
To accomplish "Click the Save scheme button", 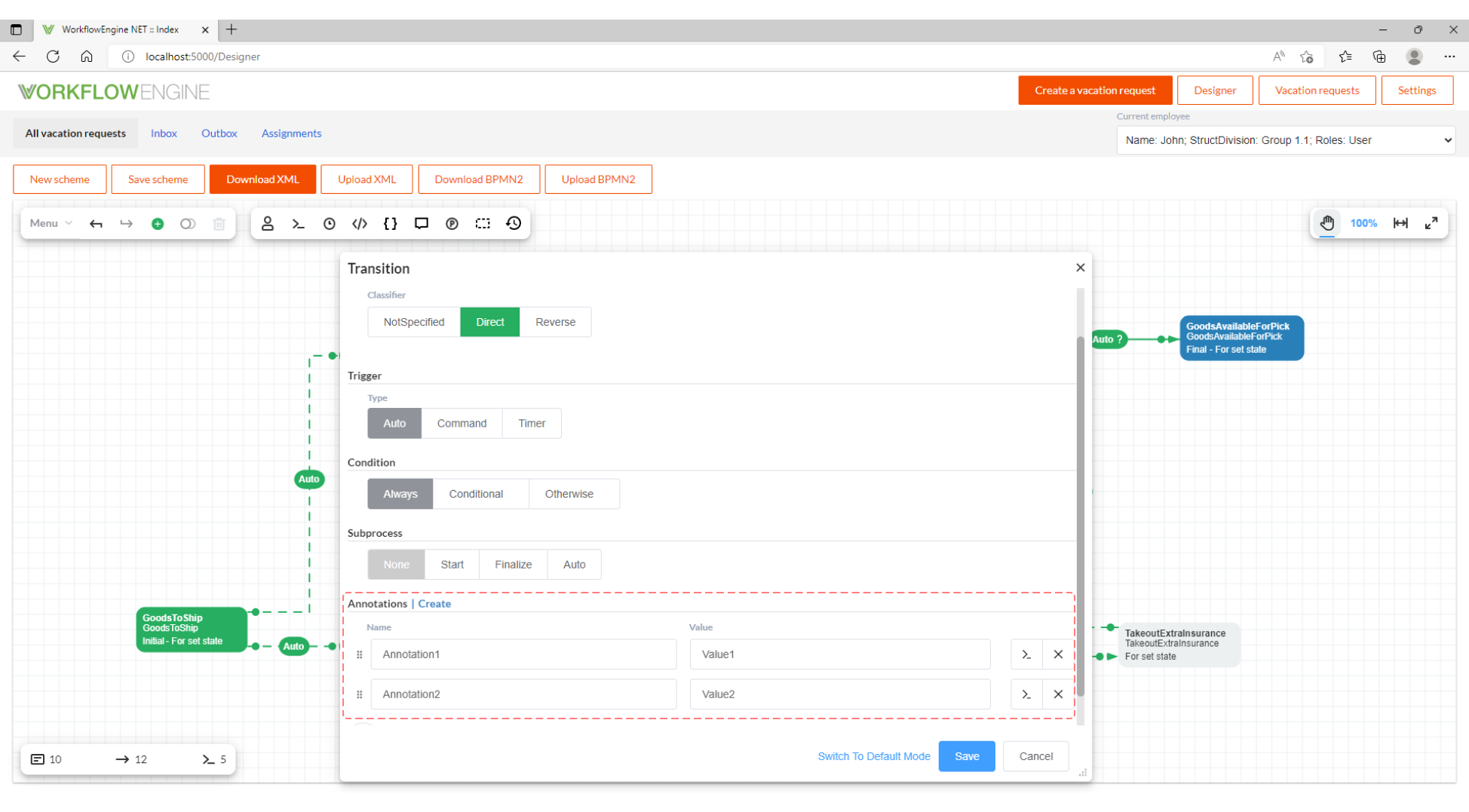I will (x=158, y=179).
